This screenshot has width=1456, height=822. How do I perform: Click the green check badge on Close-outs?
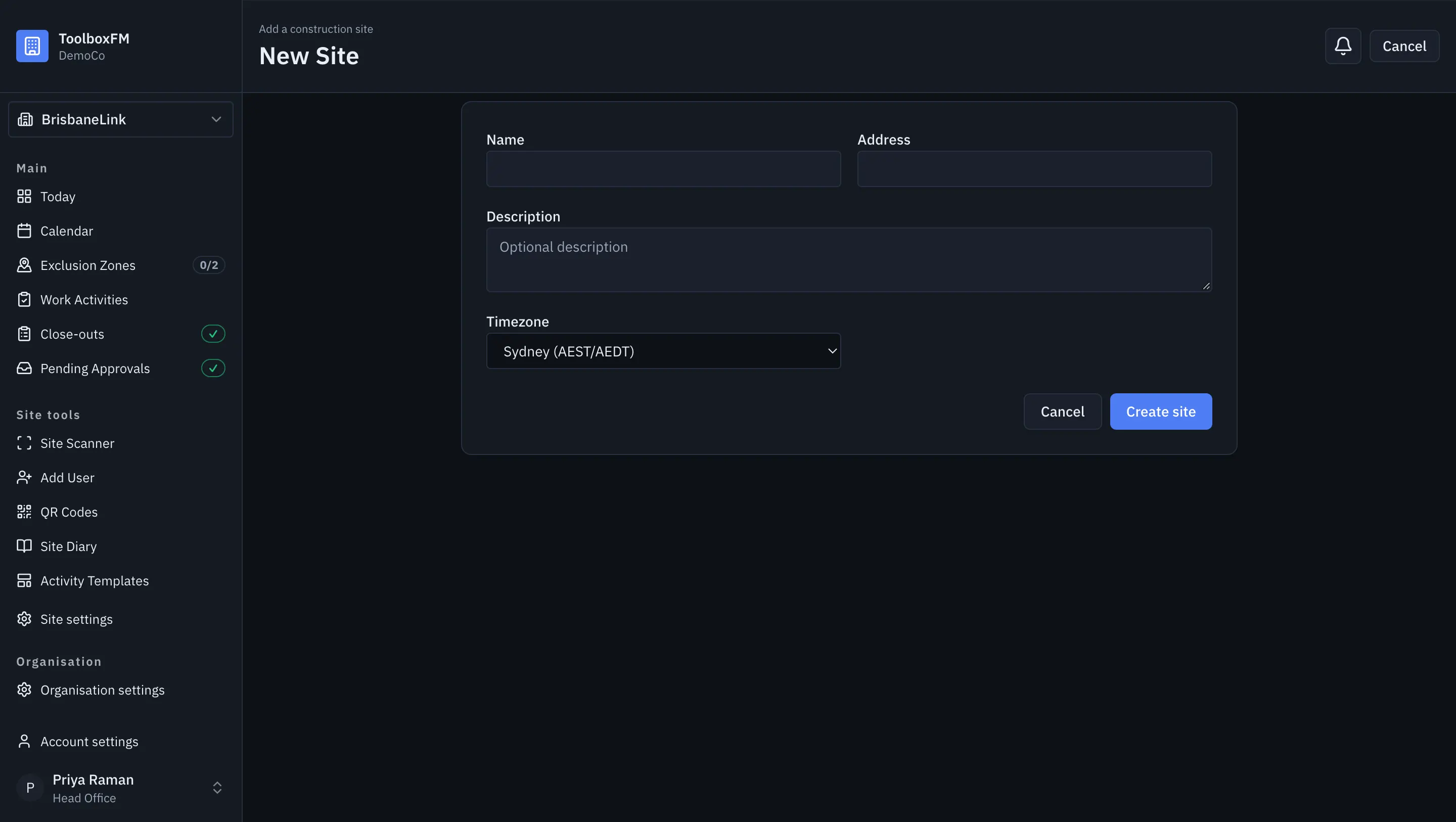[x=213, y=334]
